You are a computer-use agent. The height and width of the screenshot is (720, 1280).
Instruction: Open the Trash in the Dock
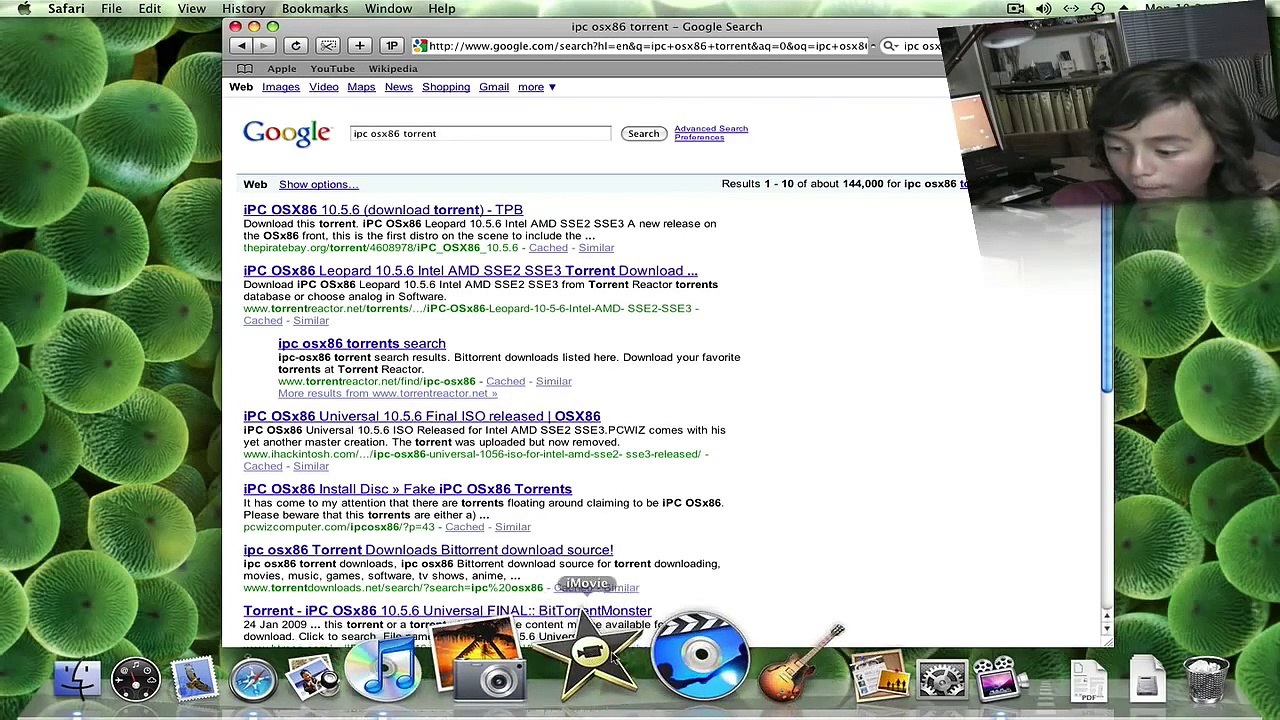[x=1206, y=679]
